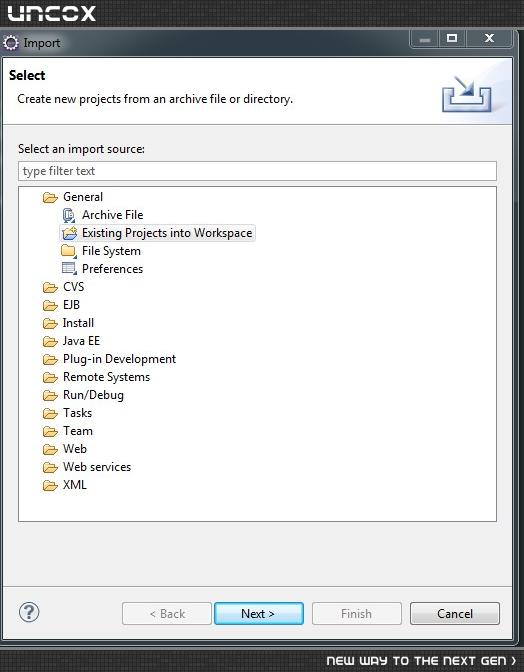
Task: Open the help question mark icon
Action: pyautogui.click(x=29, y=612)
